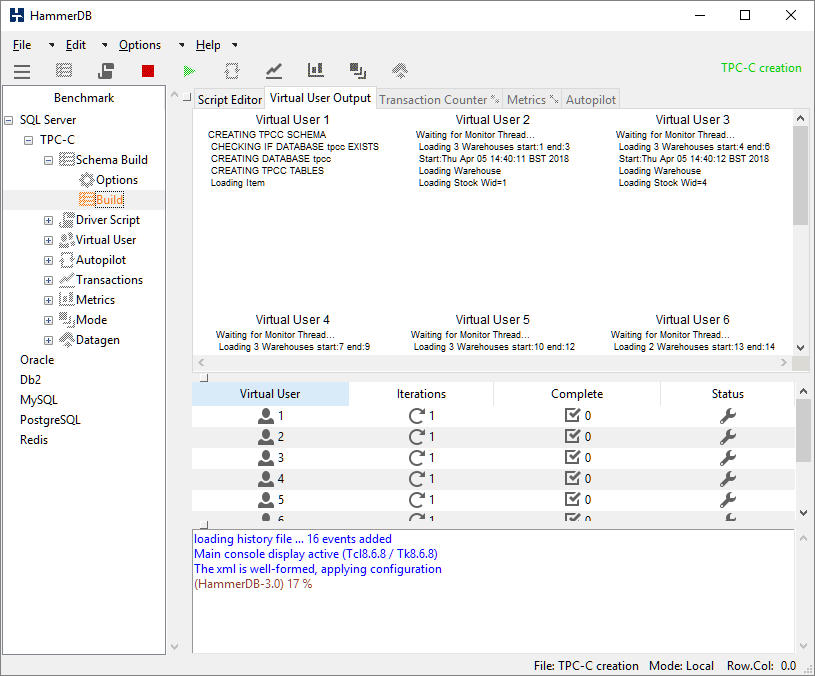The height and width of the screenshot is (676, 815).
Task: Click the Driver Script tree icon
Action: coord(67,220)
